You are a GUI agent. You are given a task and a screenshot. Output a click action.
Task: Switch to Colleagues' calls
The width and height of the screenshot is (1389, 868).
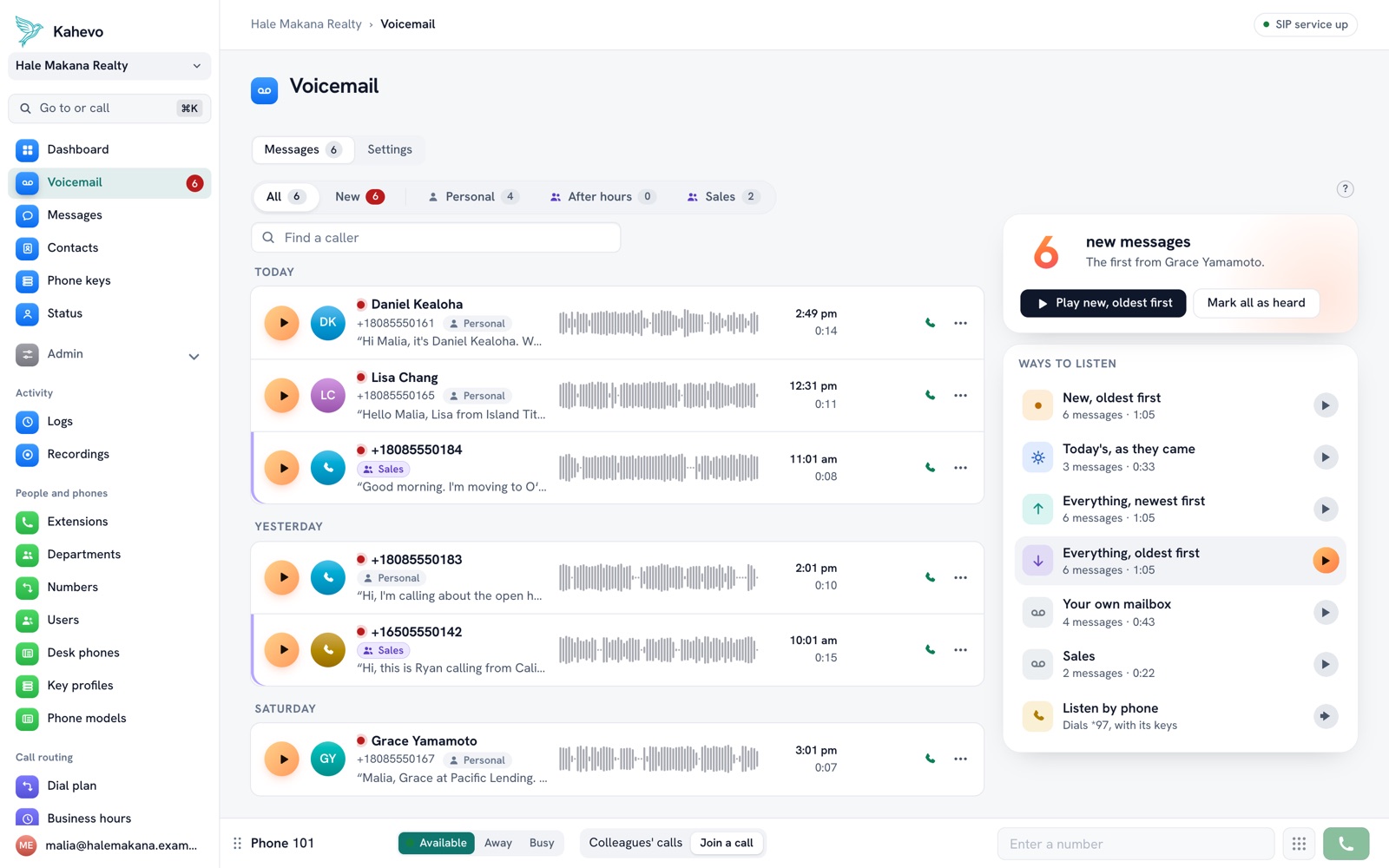coord(635,843)
